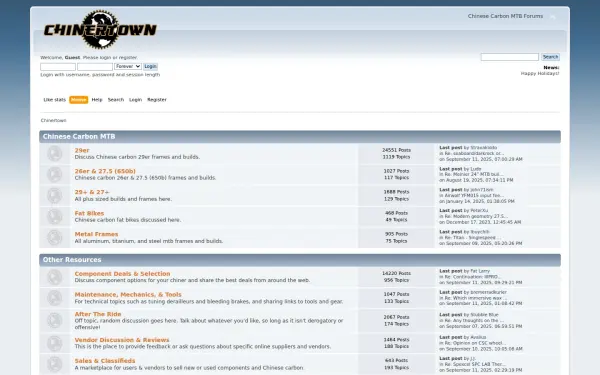Open the Login menu item
600x375 pixels.
pyautogui.click(x=135, y=99)
